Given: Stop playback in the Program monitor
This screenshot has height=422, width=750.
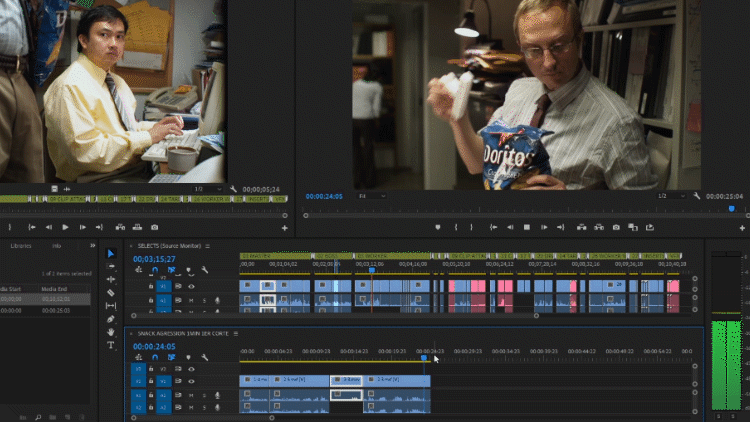Looking at the screenshot, I should click(x=527, y=227).
